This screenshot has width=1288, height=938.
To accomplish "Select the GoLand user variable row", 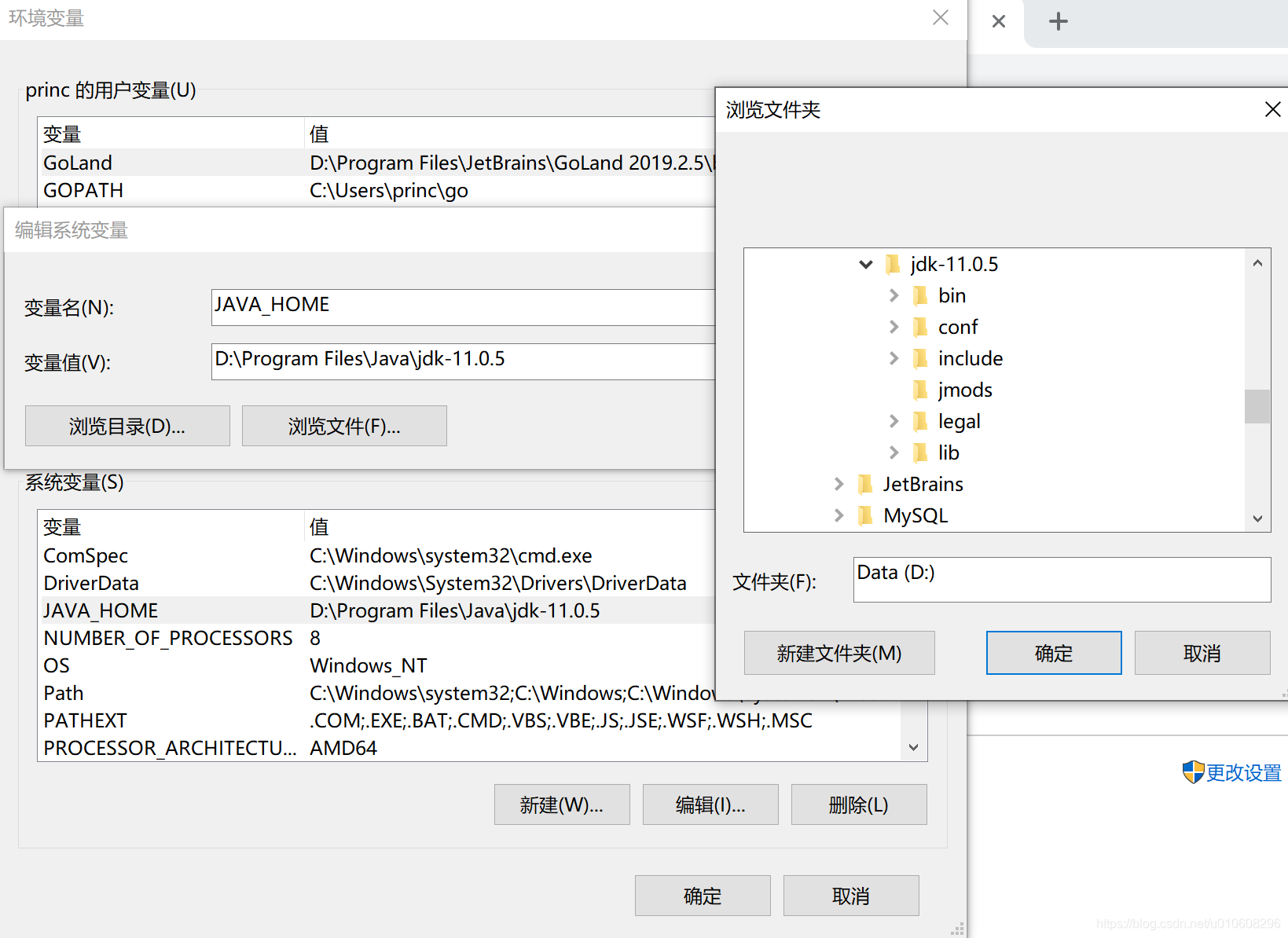I will point(377,163).
